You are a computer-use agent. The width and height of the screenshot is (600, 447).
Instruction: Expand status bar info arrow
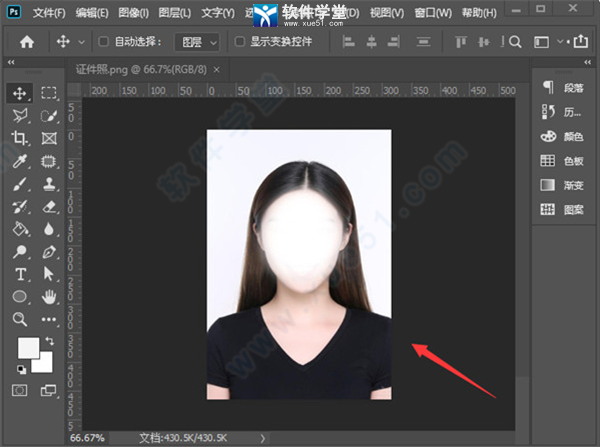(263, 438)
